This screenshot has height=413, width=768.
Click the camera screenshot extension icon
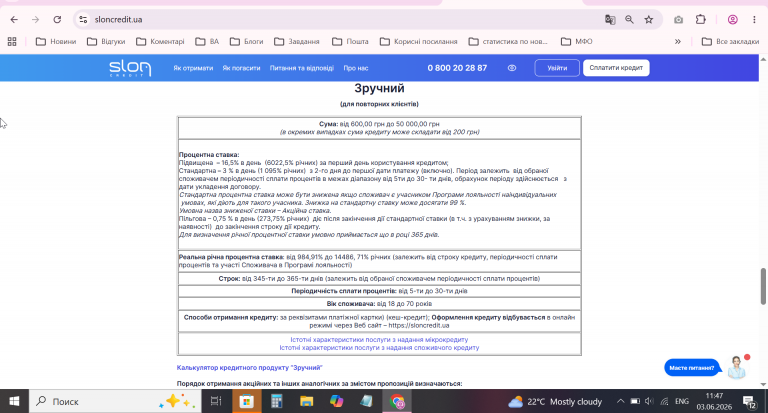(678, 20)
